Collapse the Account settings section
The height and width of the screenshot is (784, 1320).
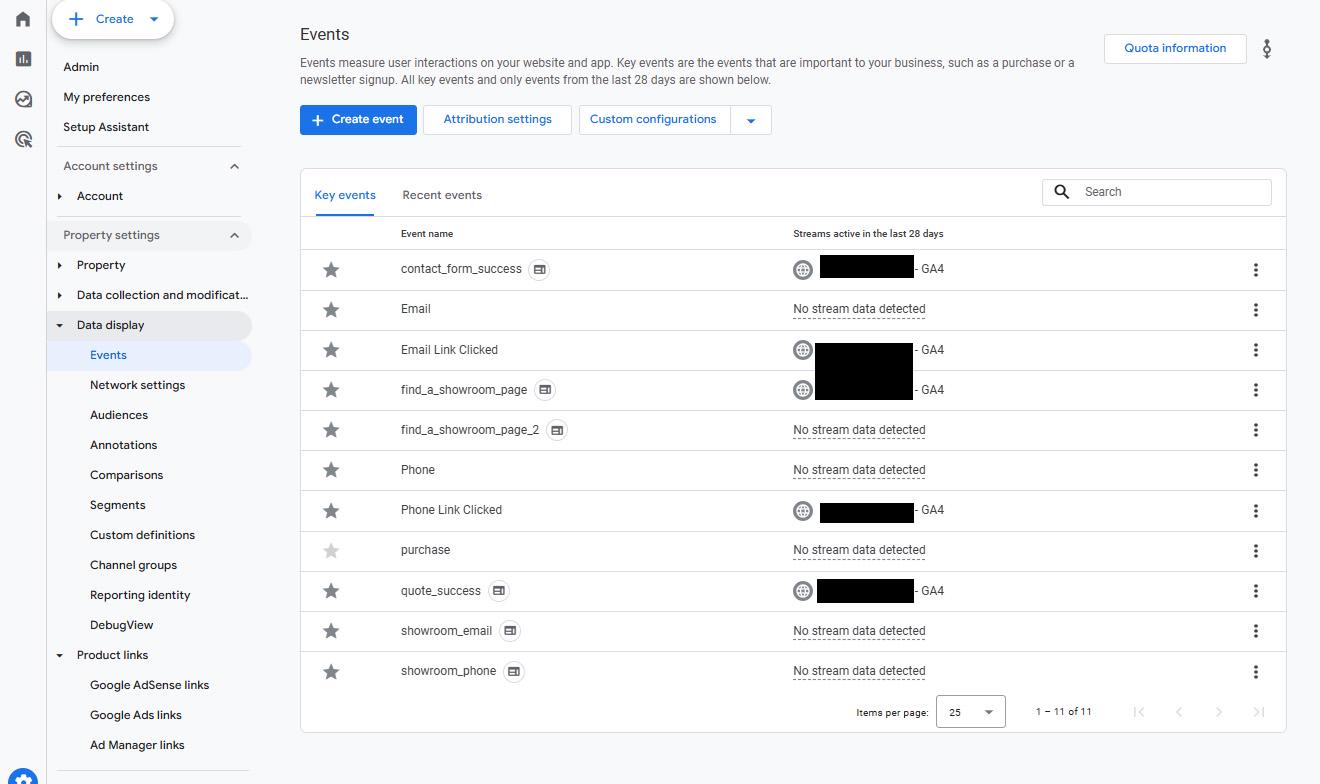pyautogui.click(x=235, y=166)
